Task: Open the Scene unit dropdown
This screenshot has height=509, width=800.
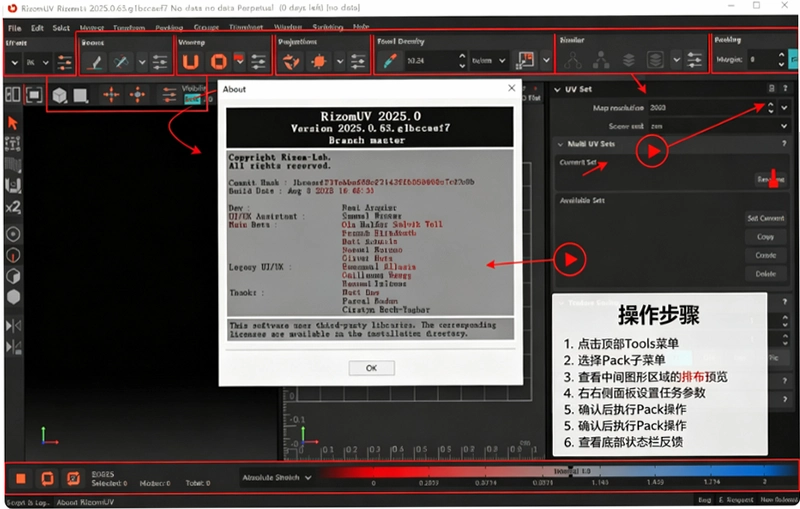Action: click(x=719, y=126)
